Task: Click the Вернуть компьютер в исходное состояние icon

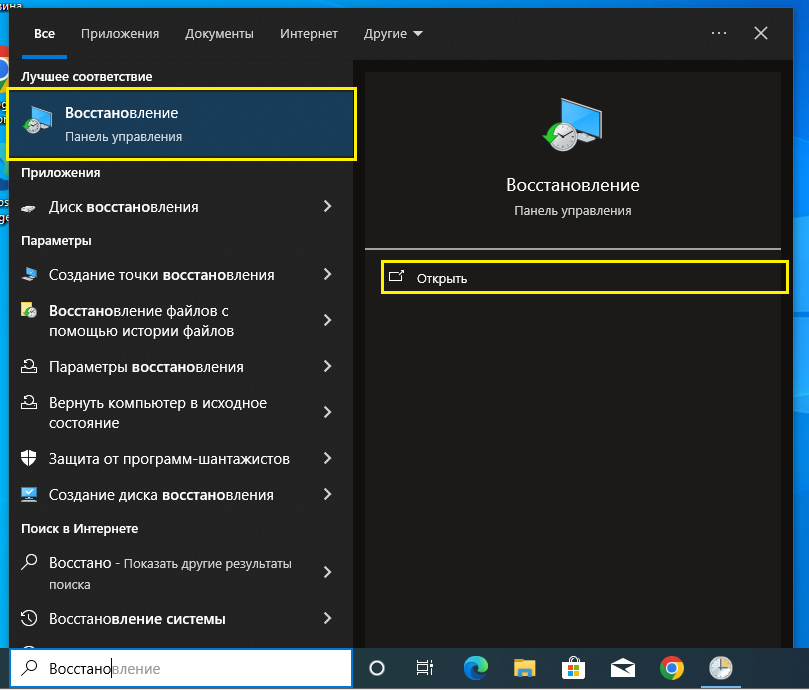Action: point(29,402)
